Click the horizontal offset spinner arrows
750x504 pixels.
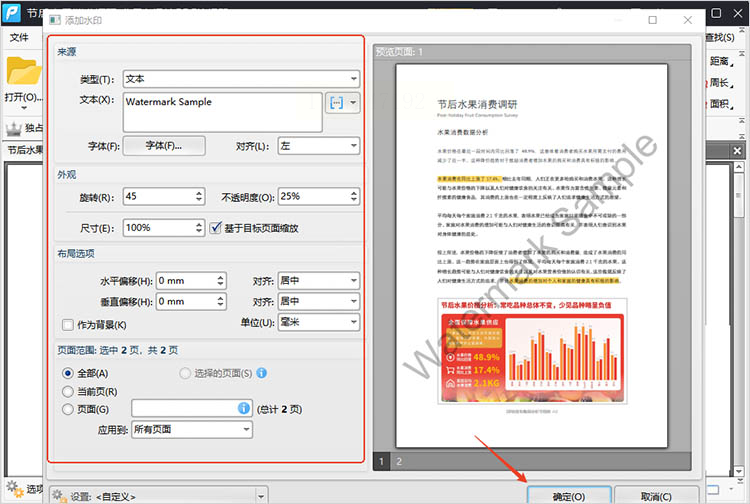click(220, 281)
